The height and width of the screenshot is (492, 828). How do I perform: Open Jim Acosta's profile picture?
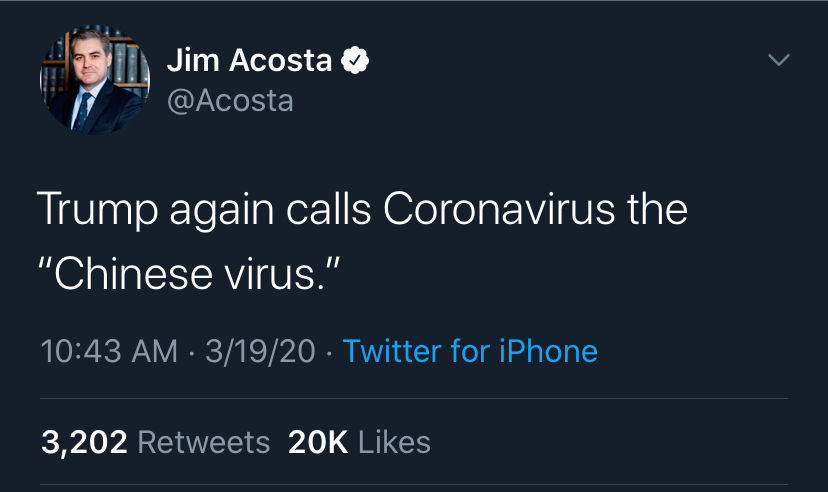pyautogui.click(x=95, y=79)
